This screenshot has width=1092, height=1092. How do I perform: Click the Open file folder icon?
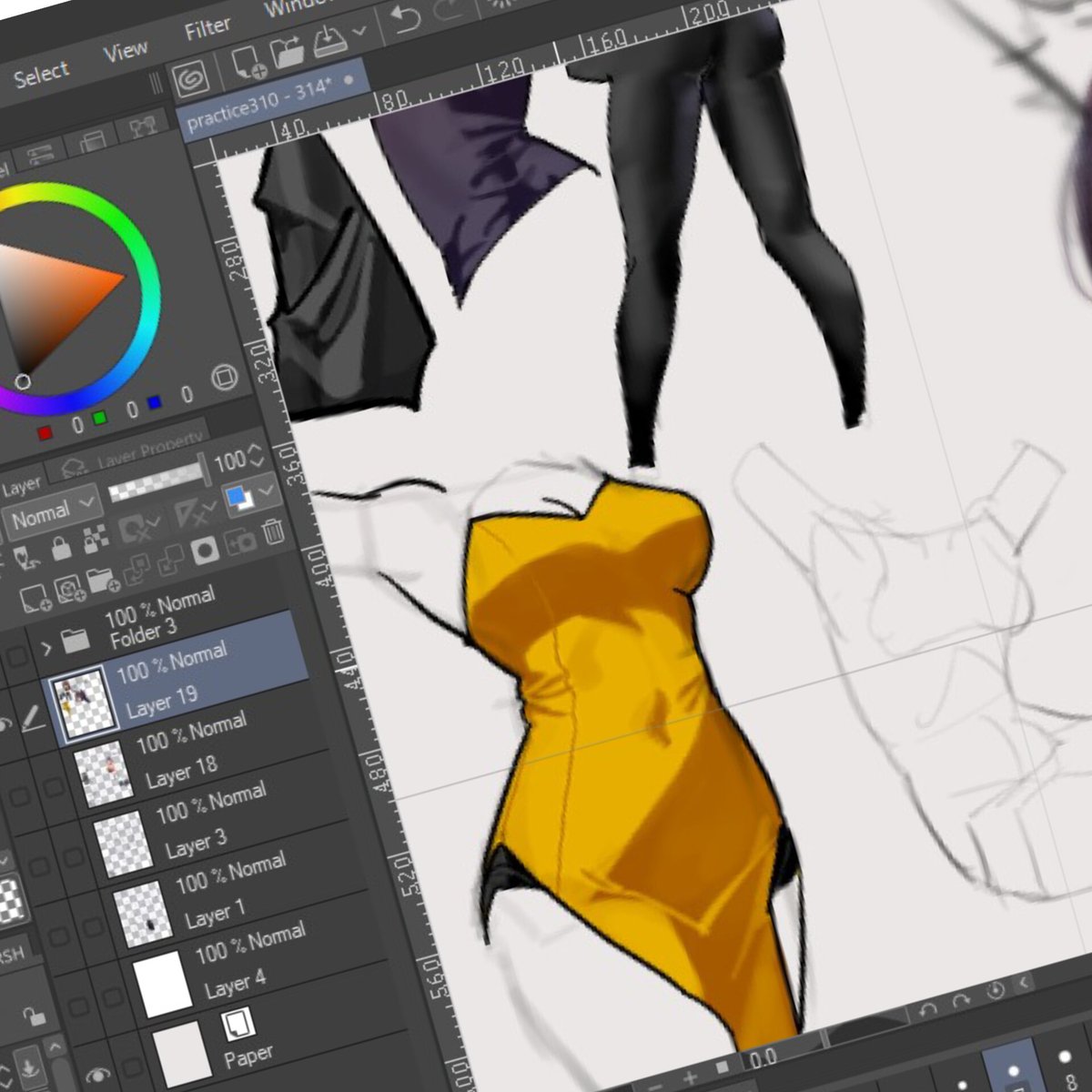(x=288, y=52)
